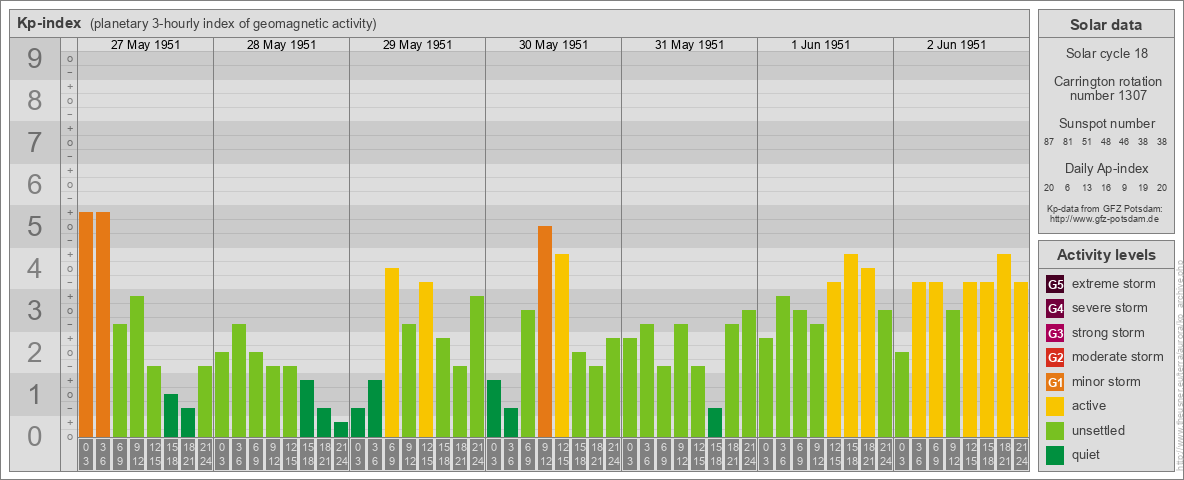The height and width of the screenshot is (480, 1184).
Task: Click the '28 May 1951' date header
Action: pos(282,45)
